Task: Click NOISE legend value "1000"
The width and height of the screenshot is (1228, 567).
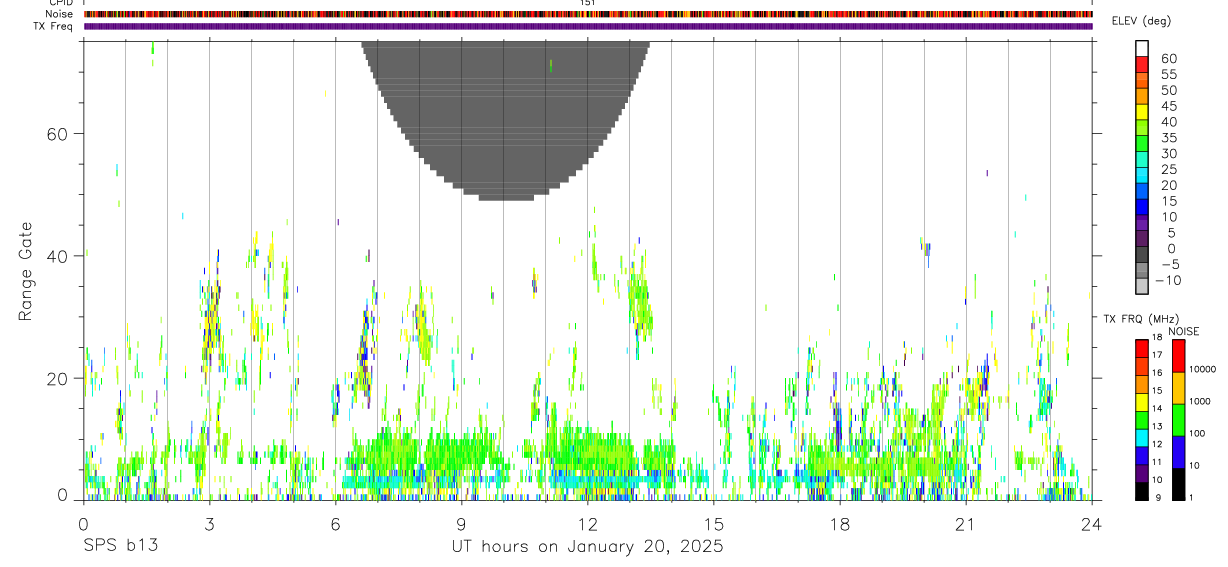Action: 1200,401
